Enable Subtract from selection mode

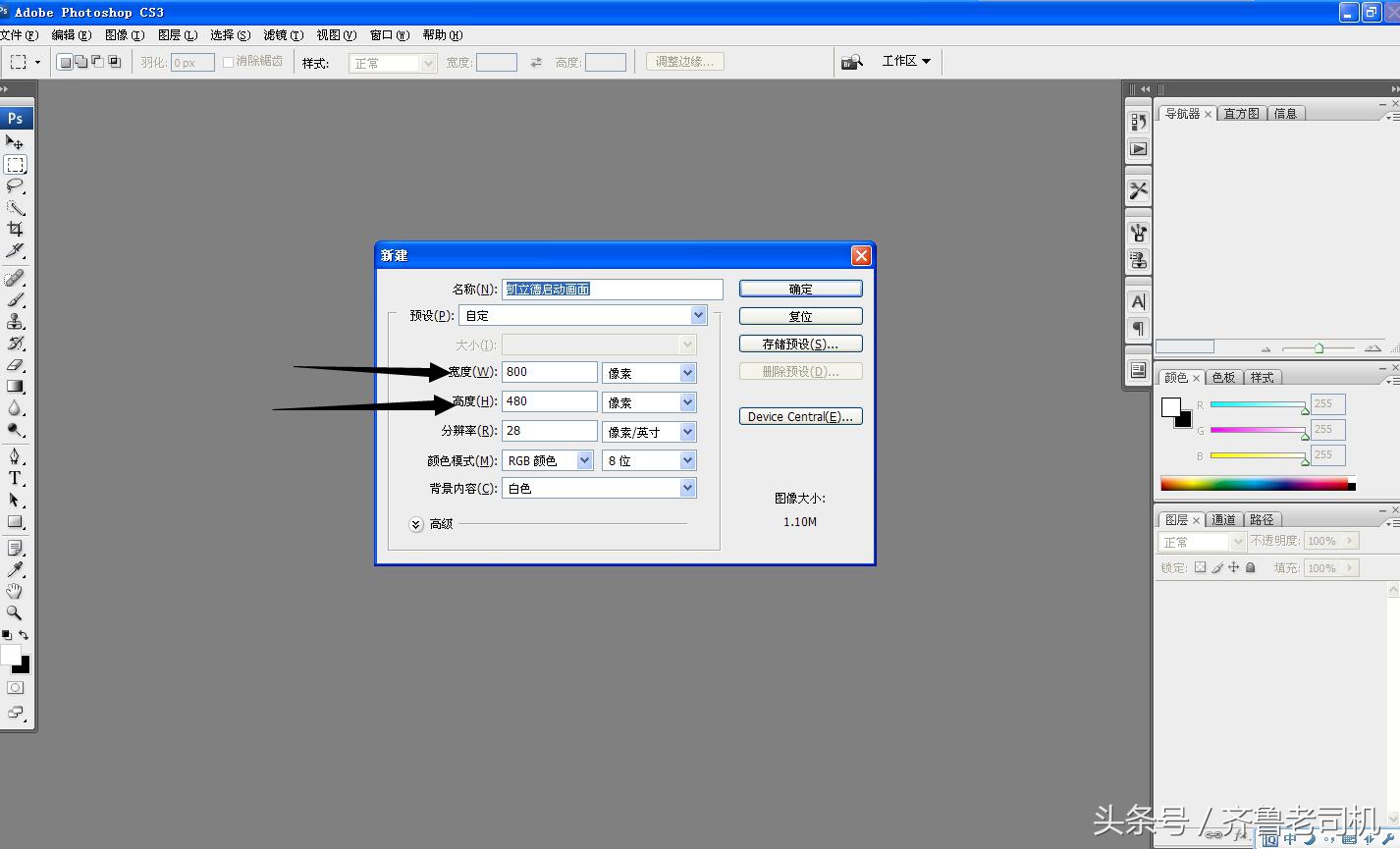pyautogui.click(x=97, y=62)
